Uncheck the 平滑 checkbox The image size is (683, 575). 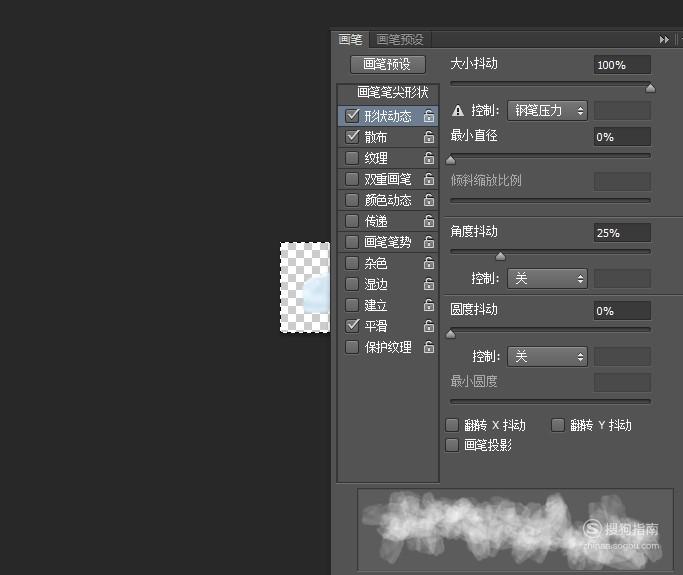coord(352,326)
